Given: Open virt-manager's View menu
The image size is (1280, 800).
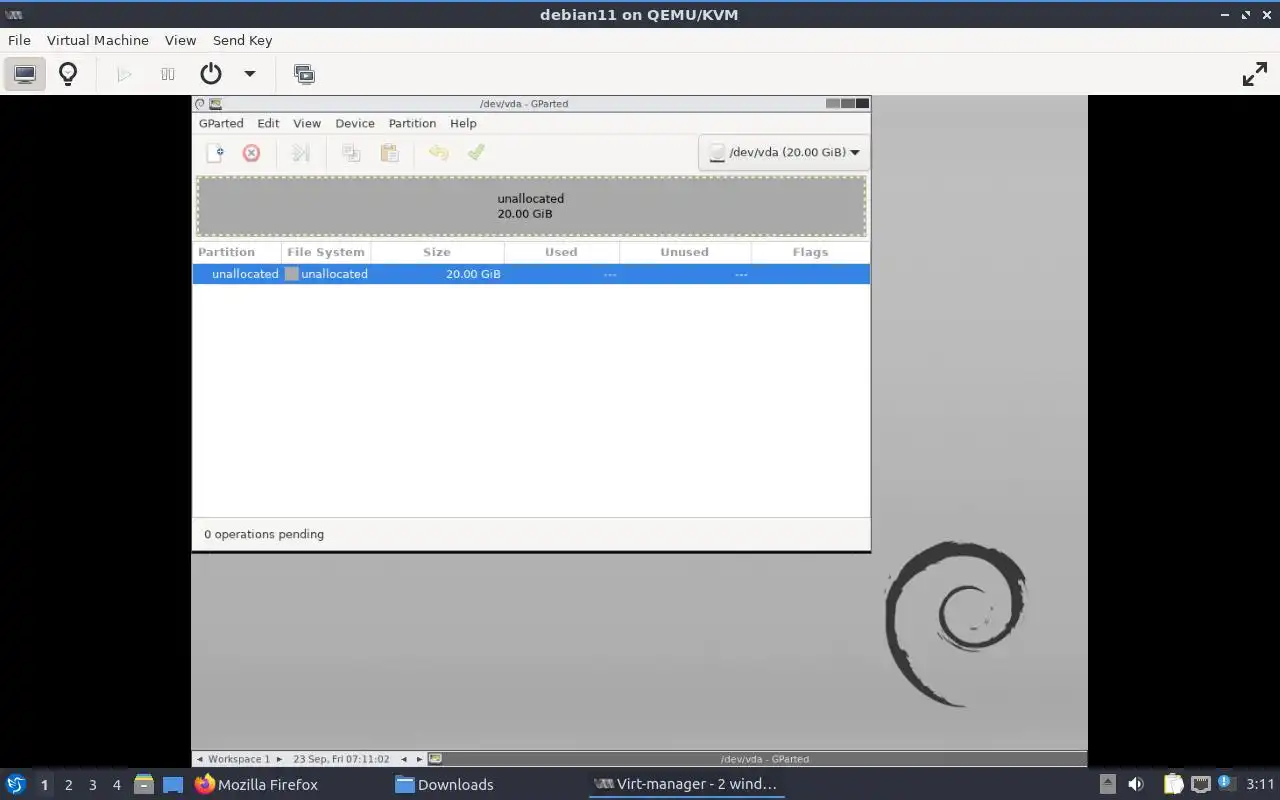Looking at the screenshot, I should click(x=180, y=40).
